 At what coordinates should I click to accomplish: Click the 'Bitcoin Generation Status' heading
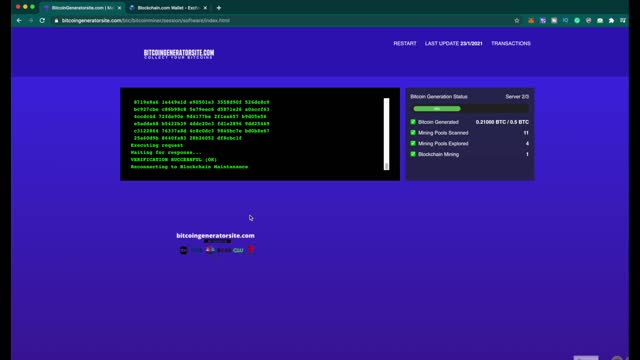(x=439, y=97)
